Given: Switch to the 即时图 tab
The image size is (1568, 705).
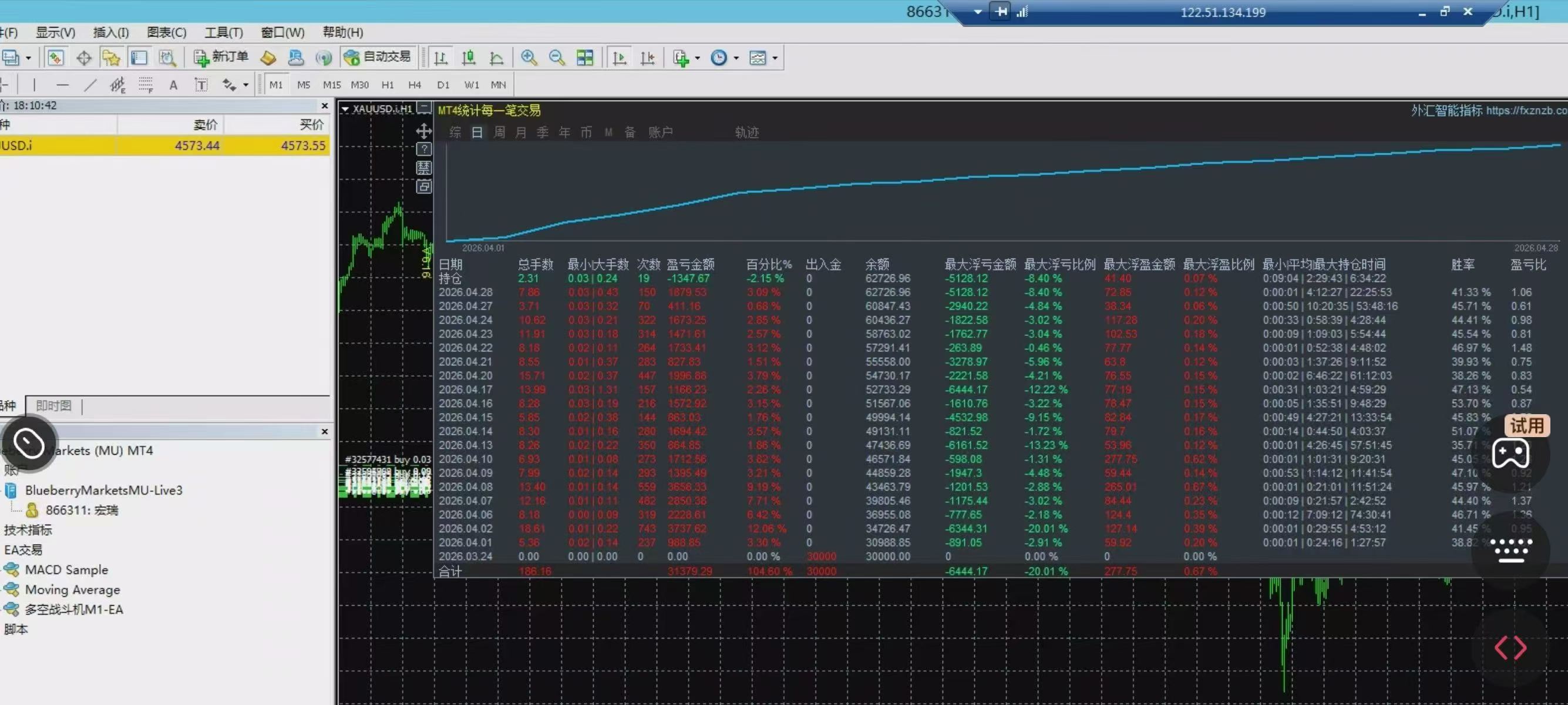Looking at the screenshot, I should [53, 405].
